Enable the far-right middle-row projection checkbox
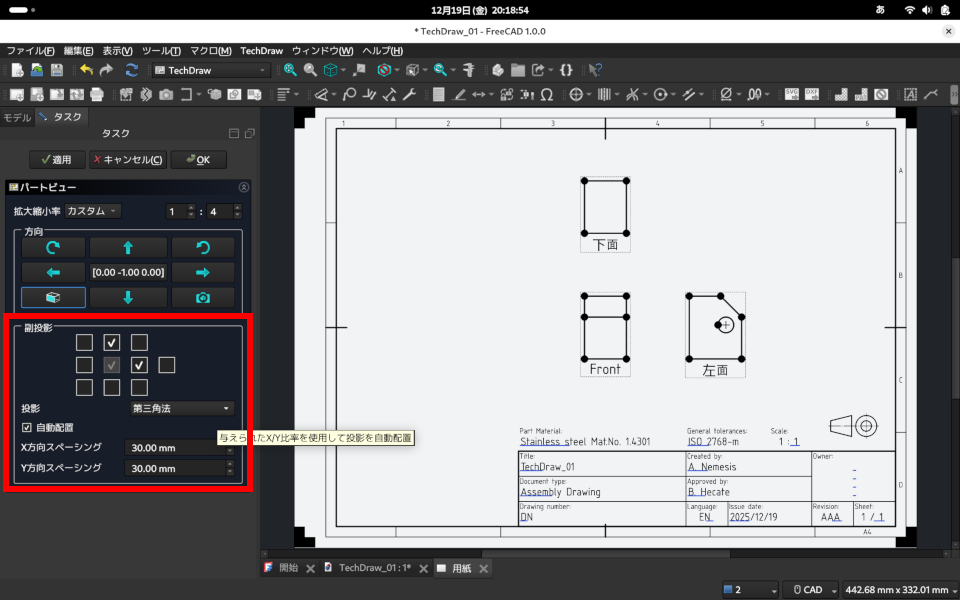 pyautogui.click(x=167, y=366)
